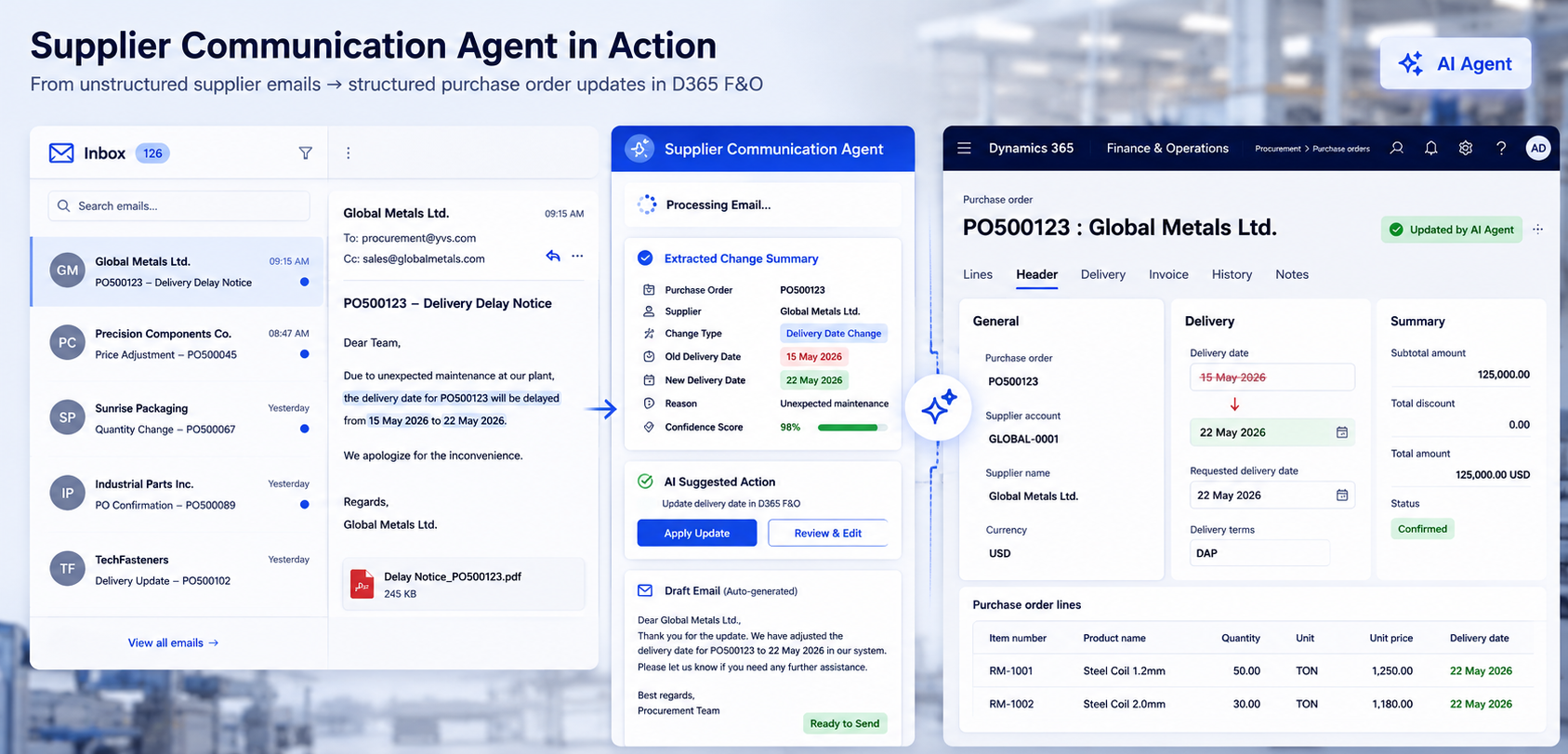Open Industrial Parts PO Confirmation email
The image size is (1568, 754).
[x=178, y=494]
